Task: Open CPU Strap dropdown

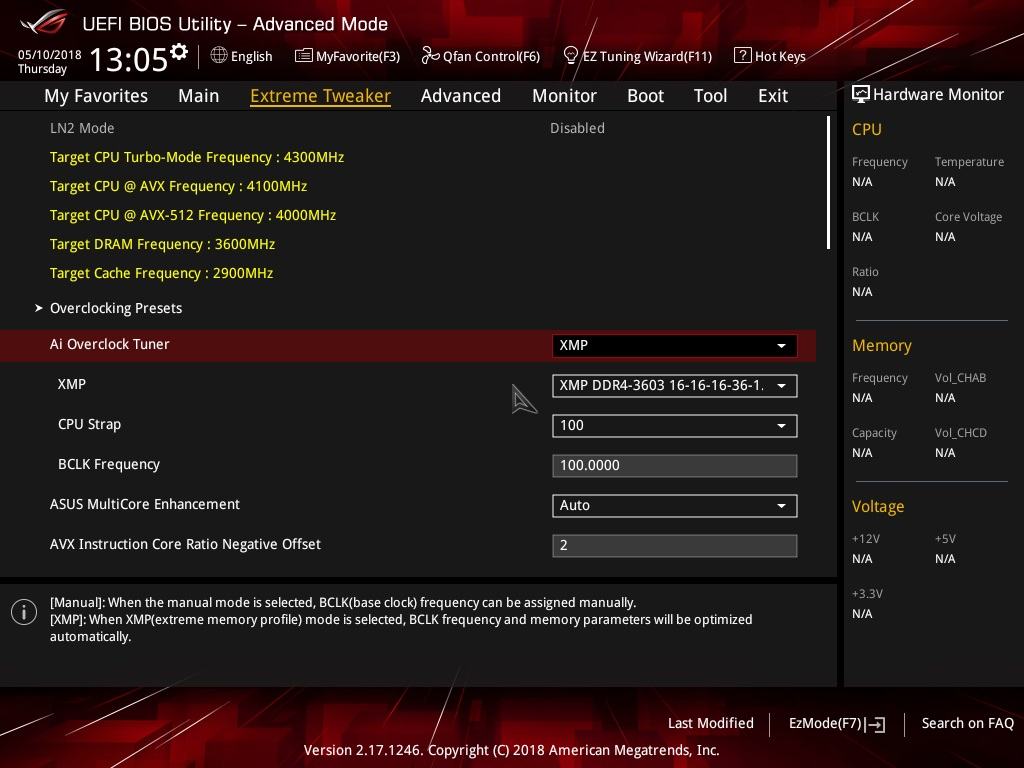Action: point(675,426)
